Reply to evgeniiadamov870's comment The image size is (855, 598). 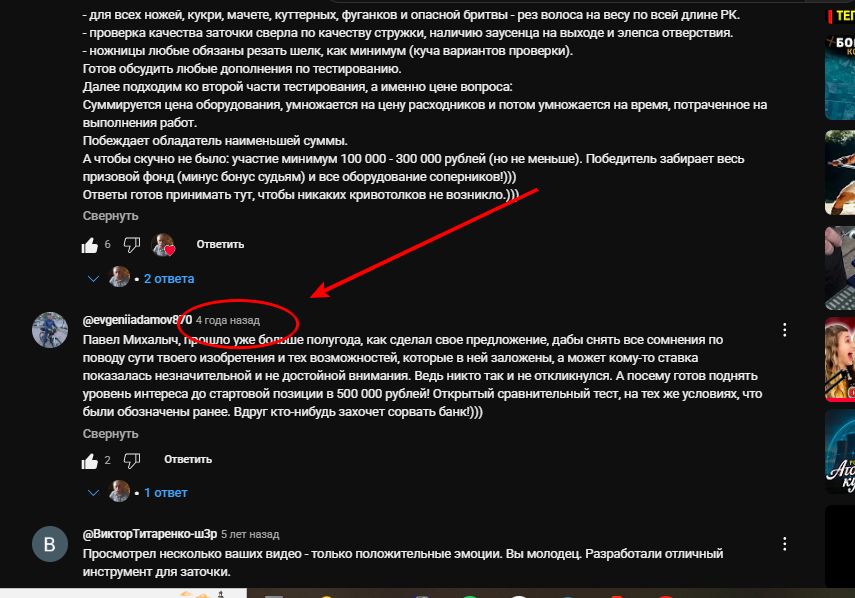coord(188,460)
